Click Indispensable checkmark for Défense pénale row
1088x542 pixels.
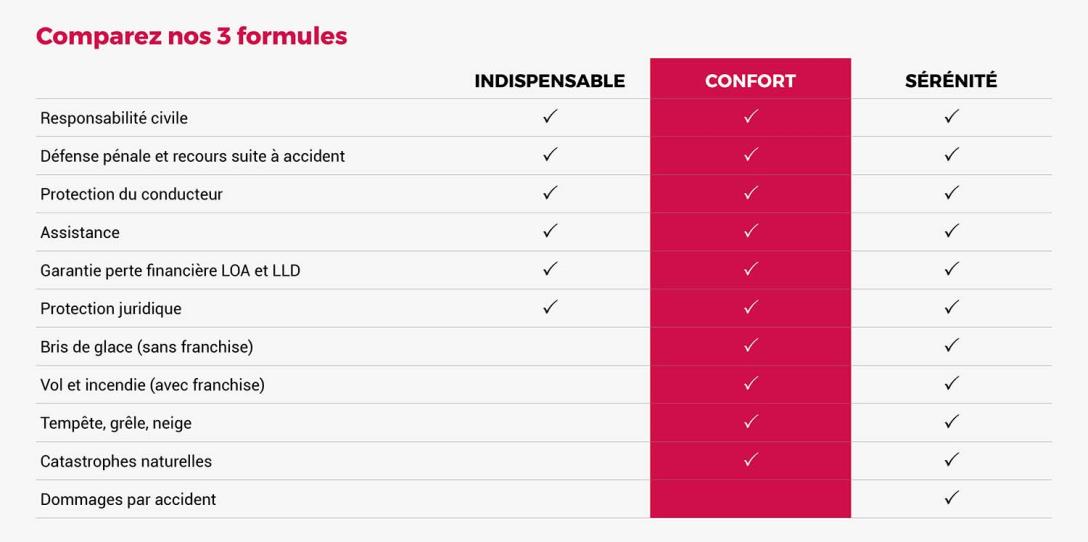coord(550,155)
